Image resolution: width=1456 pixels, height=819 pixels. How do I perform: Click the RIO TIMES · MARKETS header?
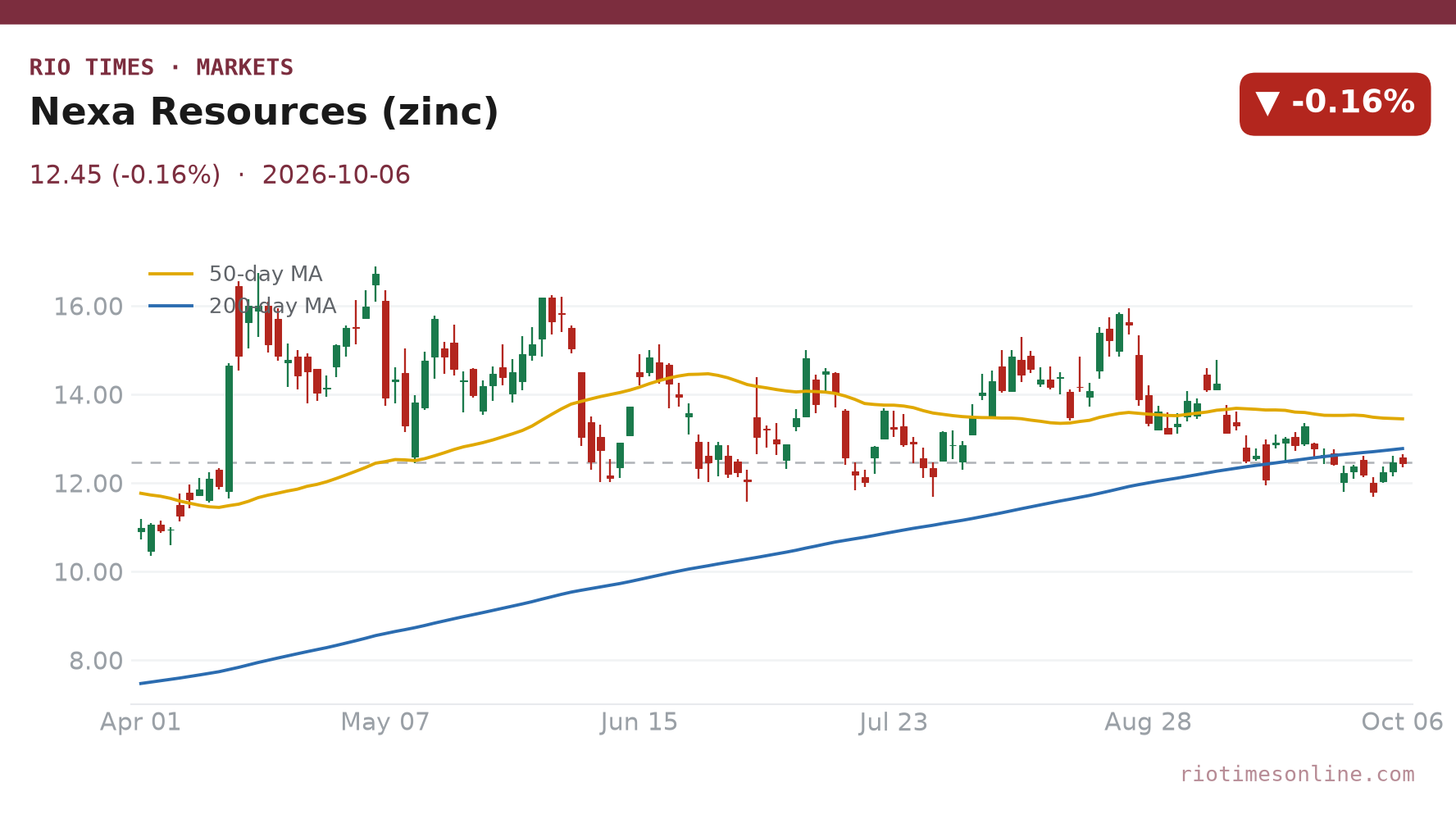pos(162,67)
